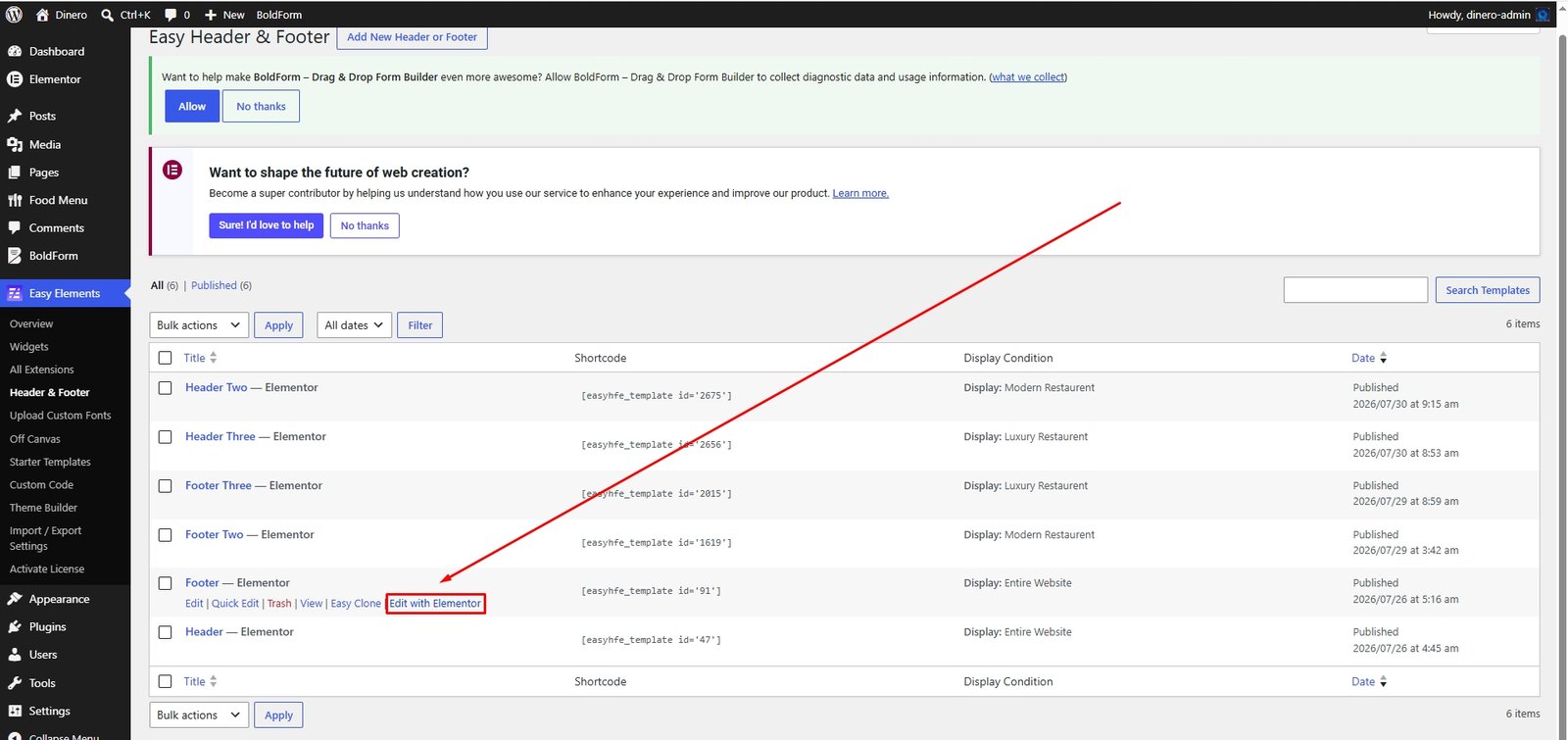Image resolution: width=1568 pixels, height=740 pixels.
Task: Click the Footer row Trash link
Action: [279, 604]
